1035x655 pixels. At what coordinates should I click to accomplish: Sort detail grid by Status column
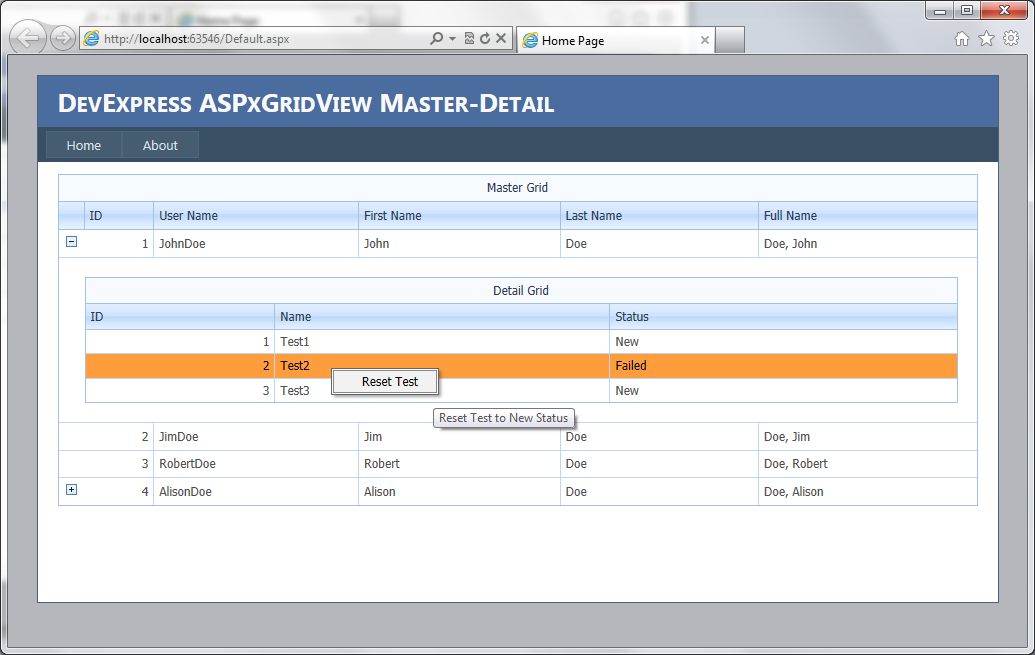click(784, 317)
